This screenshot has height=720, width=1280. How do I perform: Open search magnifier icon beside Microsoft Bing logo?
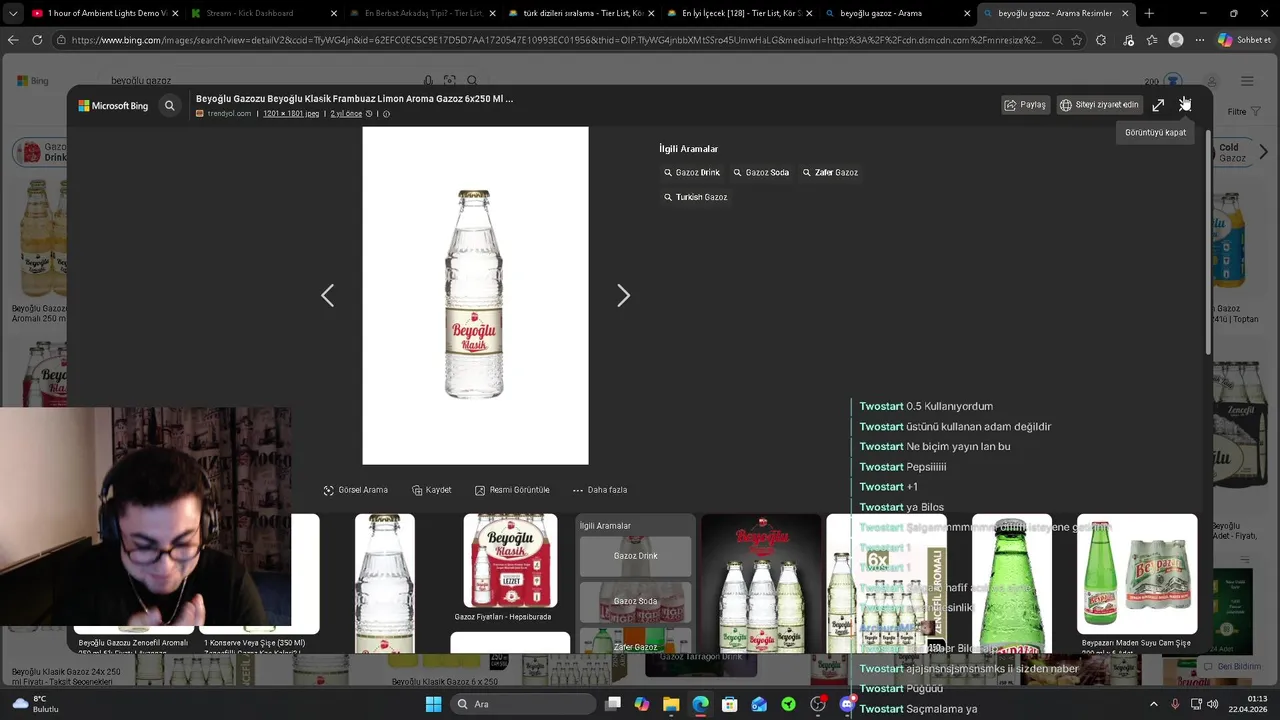170,105
